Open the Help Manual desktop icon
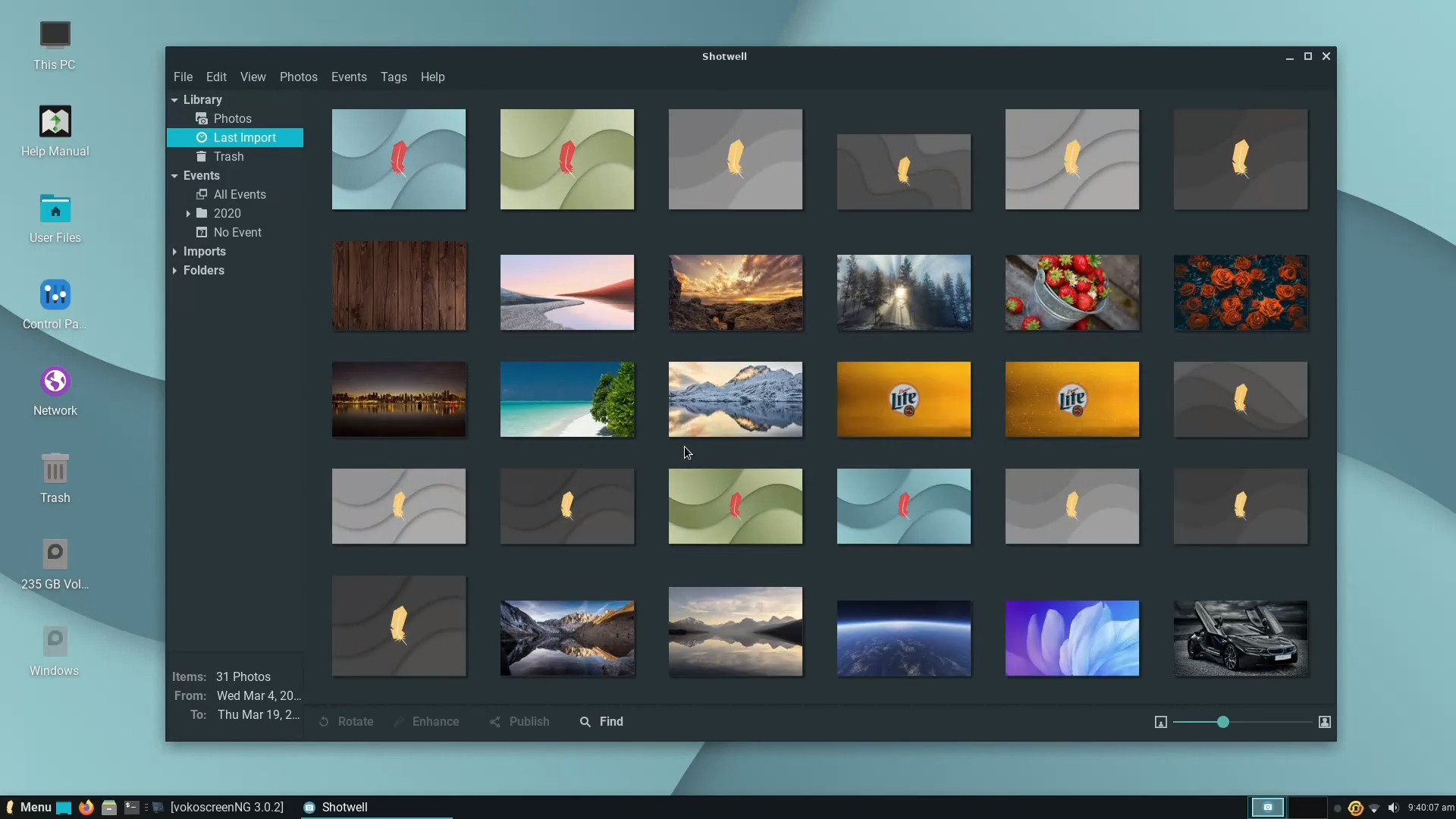Screen dimensions: 1456x819 (x=55, y=132)
